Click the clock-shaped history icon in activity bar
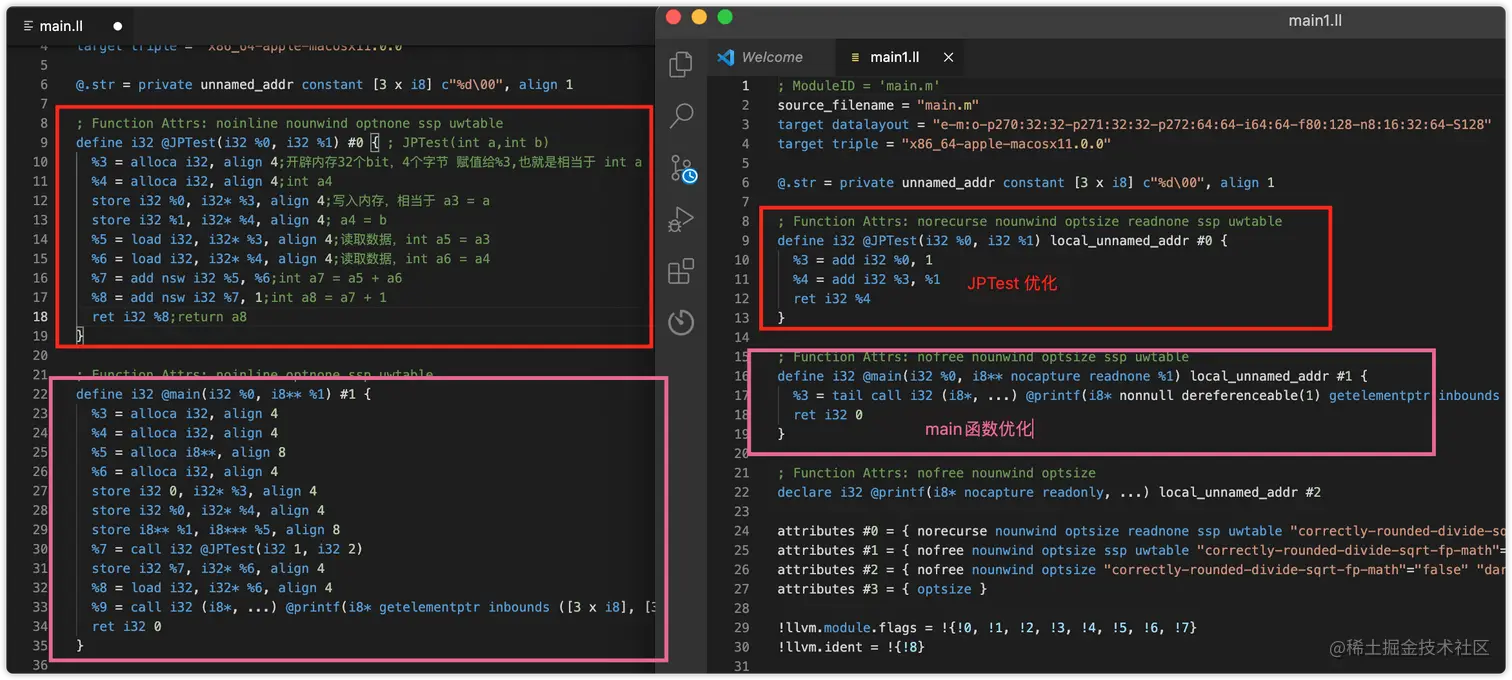The image size is (1512, 680). coord(681,322)
